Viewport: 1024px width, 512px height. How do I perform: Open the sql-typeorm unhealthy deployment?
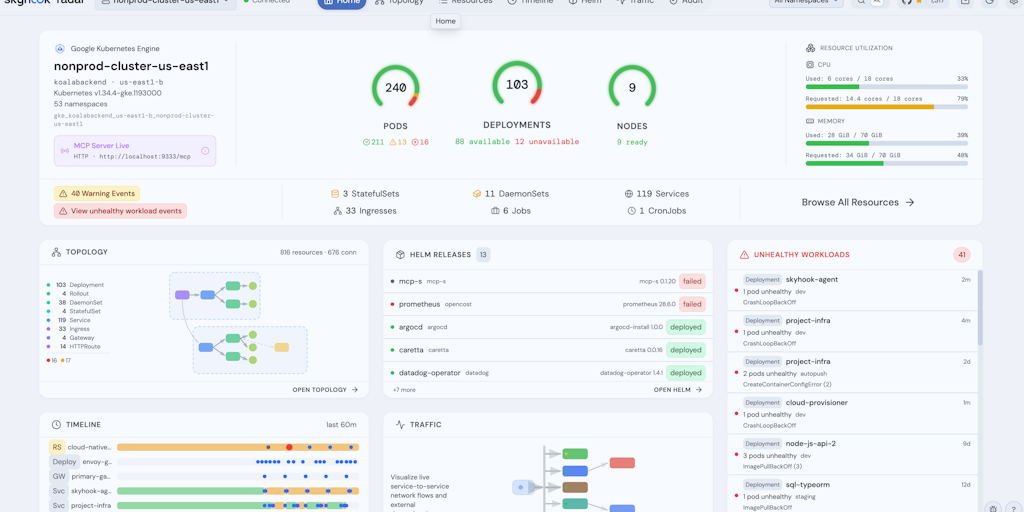pyautogui.click(x=852, y=494)
